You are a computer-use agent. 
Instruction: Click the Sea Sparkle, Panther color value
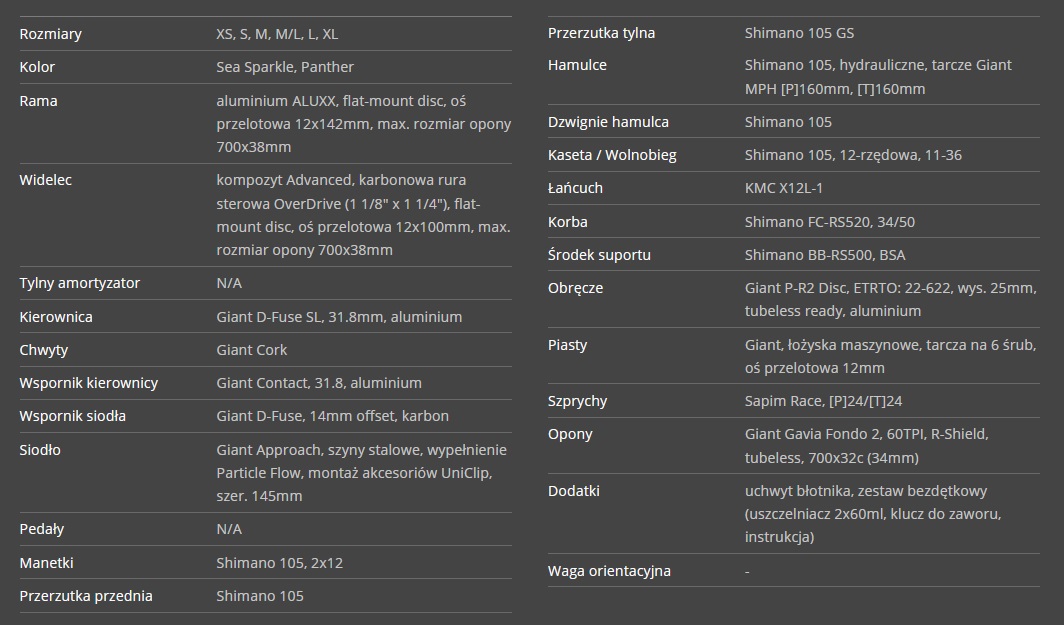pos(285,67)
